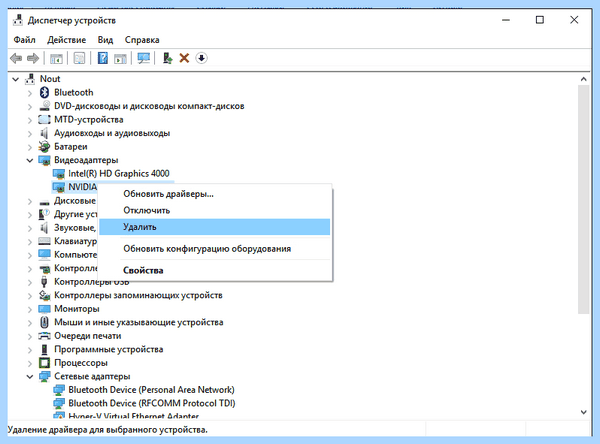Select the Очереди печати row
The width and height of the screenshot is (600, 444).
pyautogui.click(x=88, y=336)
